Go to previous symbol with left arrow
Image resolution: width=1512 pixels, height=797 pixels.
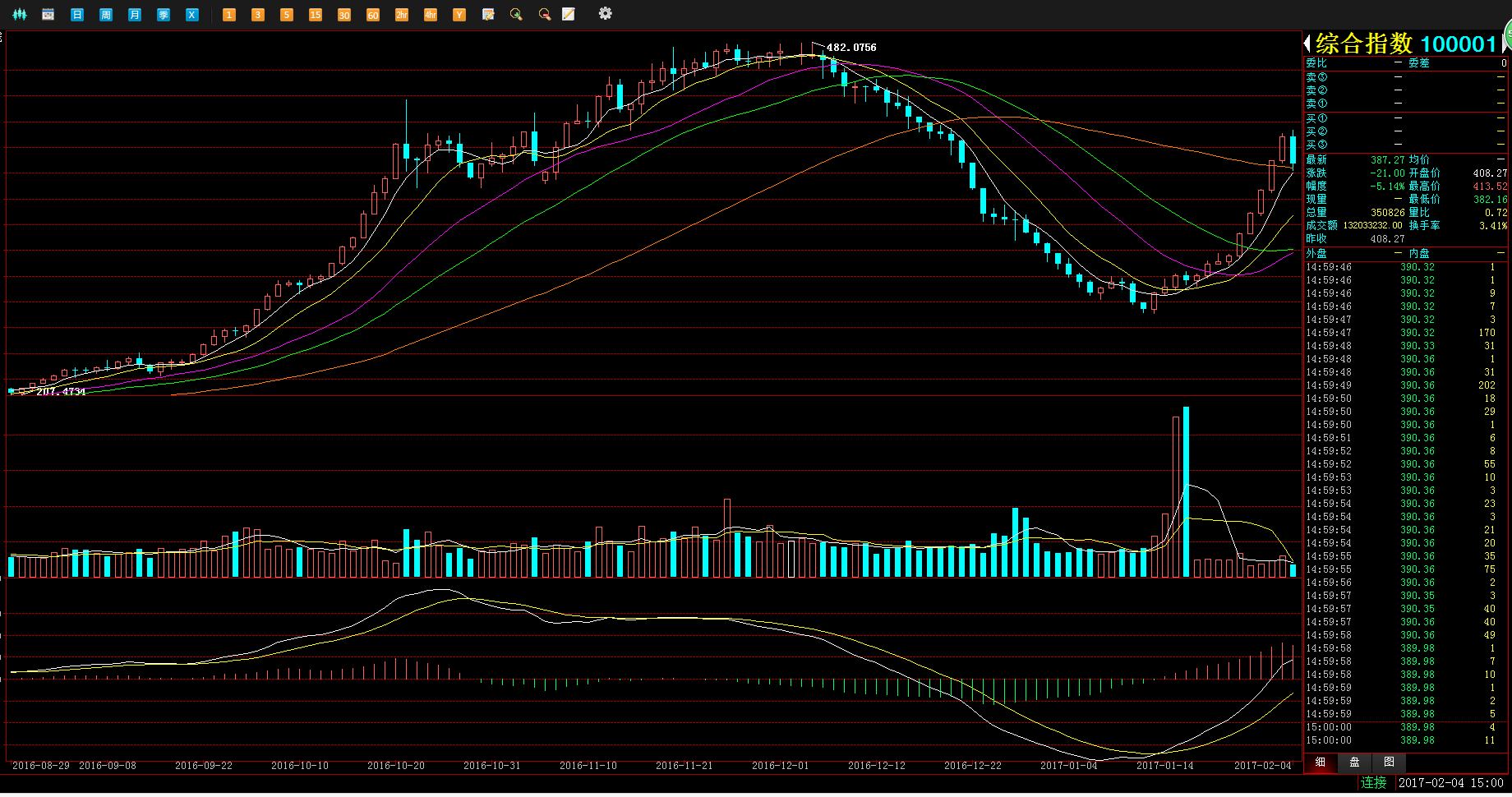tap(1307, 44)
